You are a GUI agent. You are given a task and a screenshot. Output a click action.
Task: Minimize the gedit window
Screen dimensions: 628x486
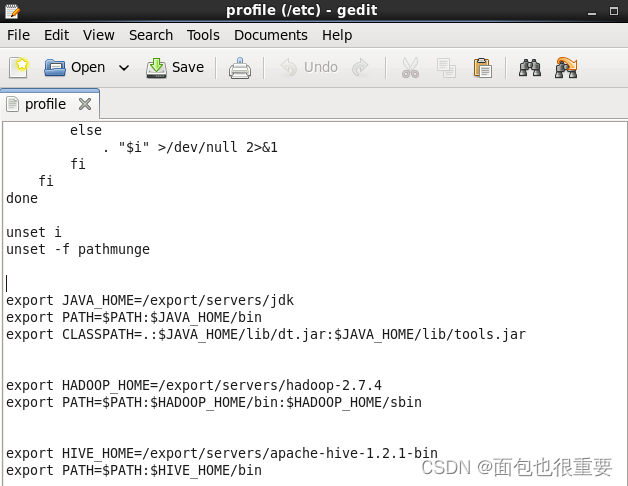pos(592,12)
